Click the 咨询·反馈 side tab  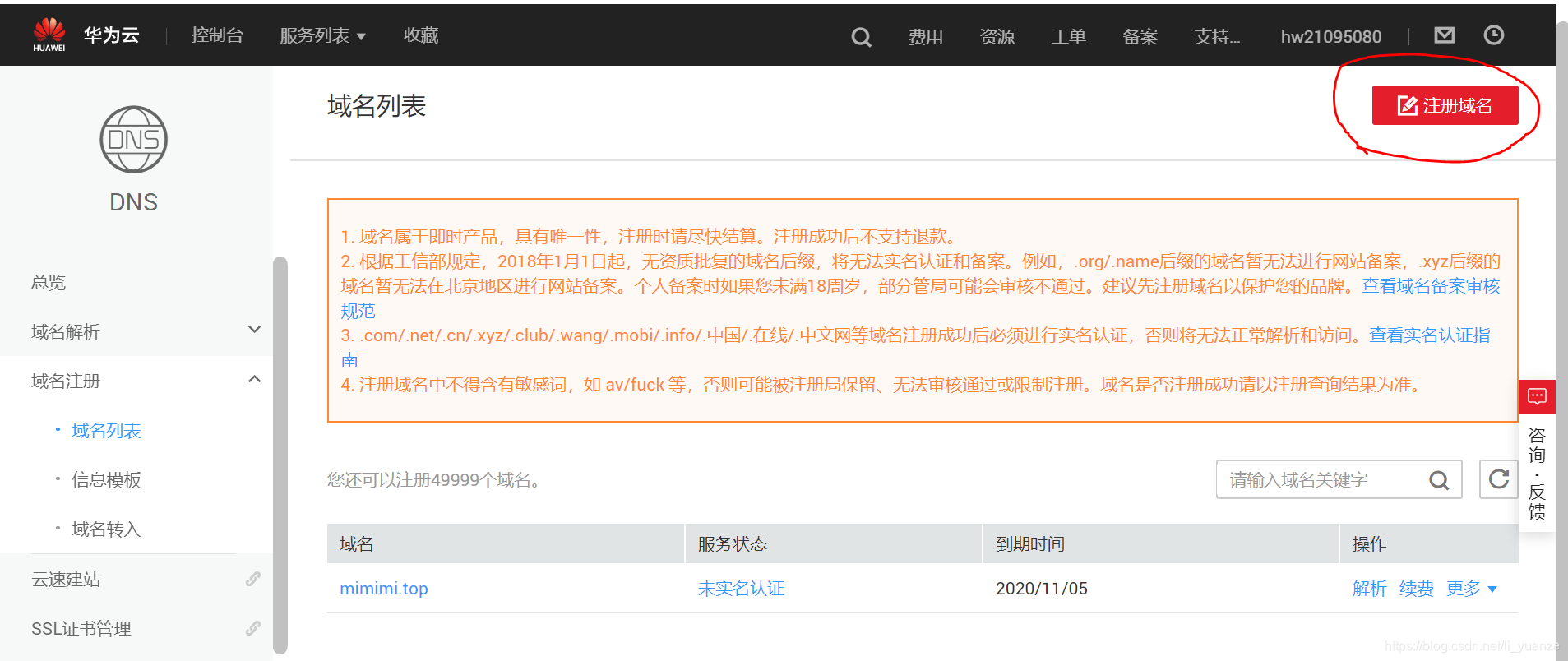coord(1537,474)
